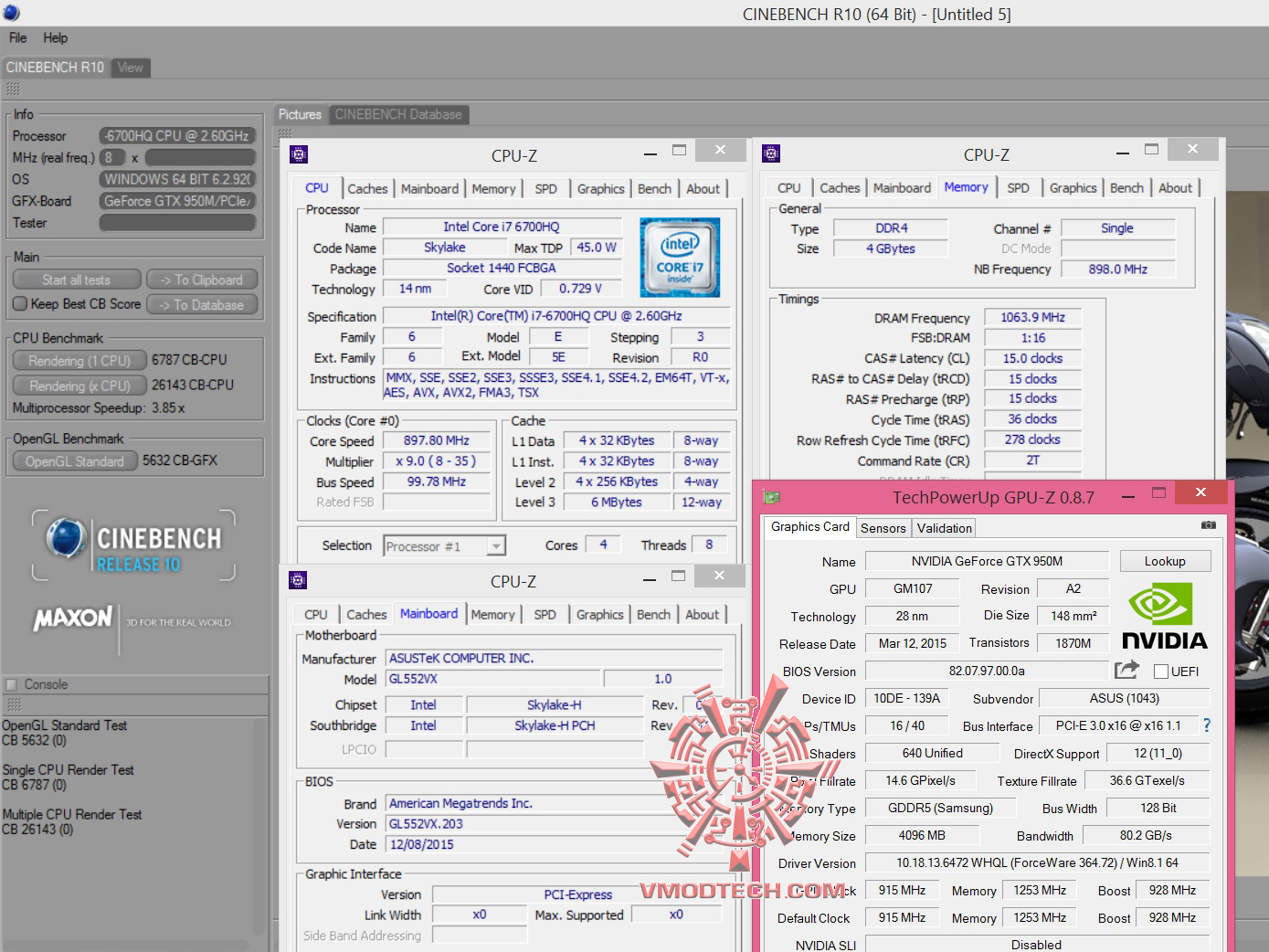Select the Graphics Card tab in GPU-Z

point(809,526)
